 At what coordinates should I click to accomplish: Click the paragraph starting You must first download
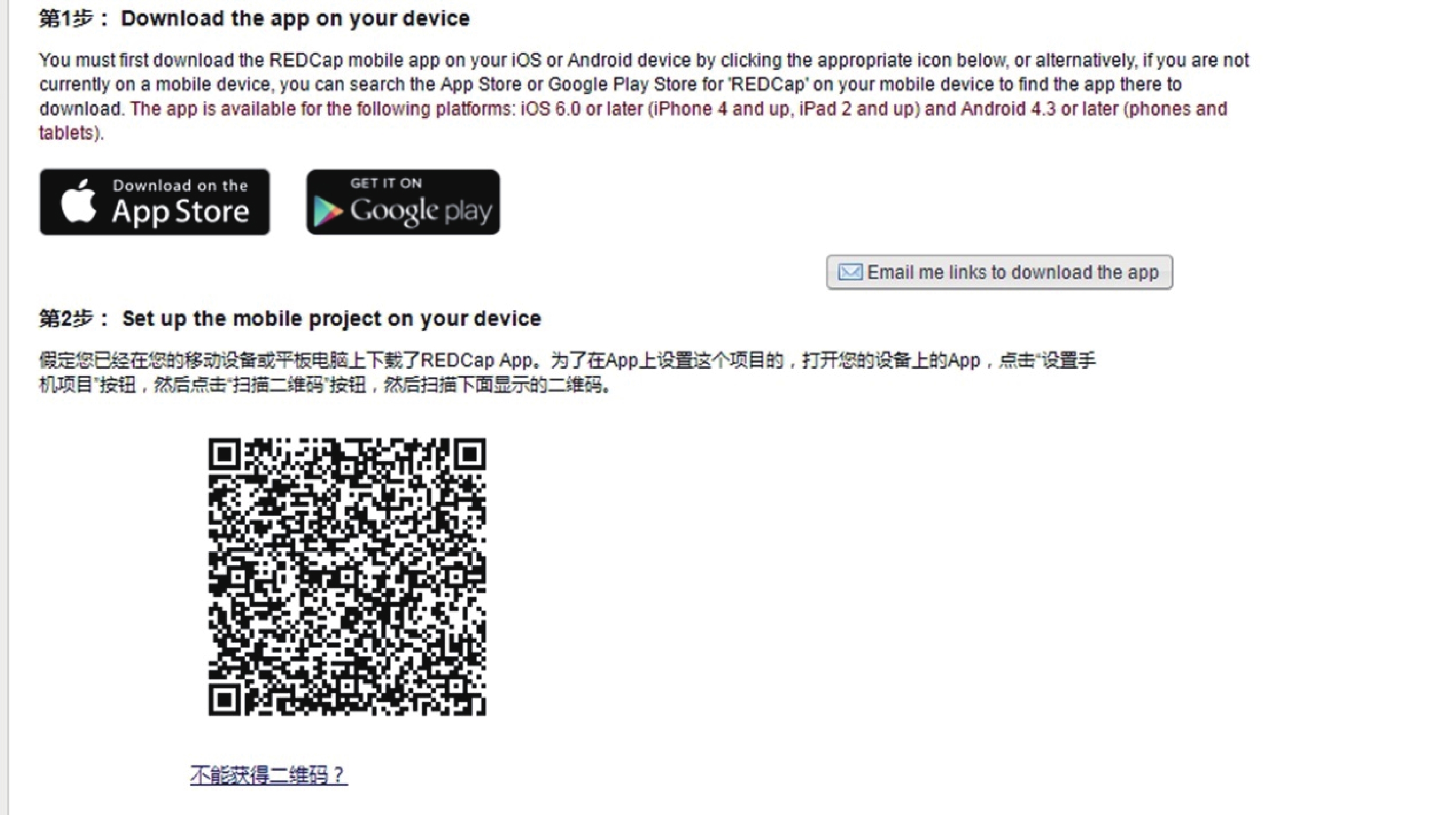point(645,96)
